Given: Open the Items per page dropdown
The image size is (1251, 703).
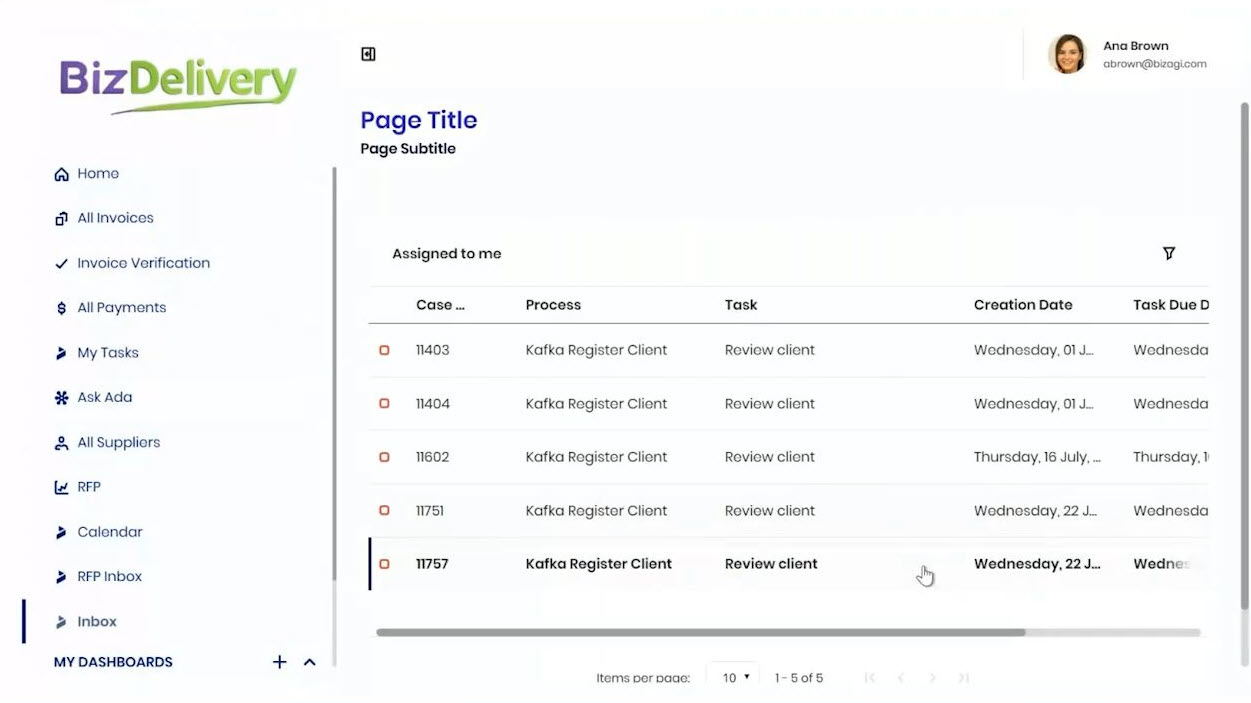Looking at the screenshot, I should coord(733,677).
